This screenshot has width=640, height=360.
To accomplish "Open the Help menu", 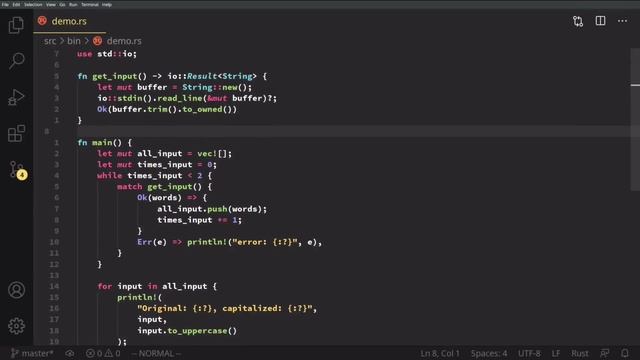I will [107, 4].
